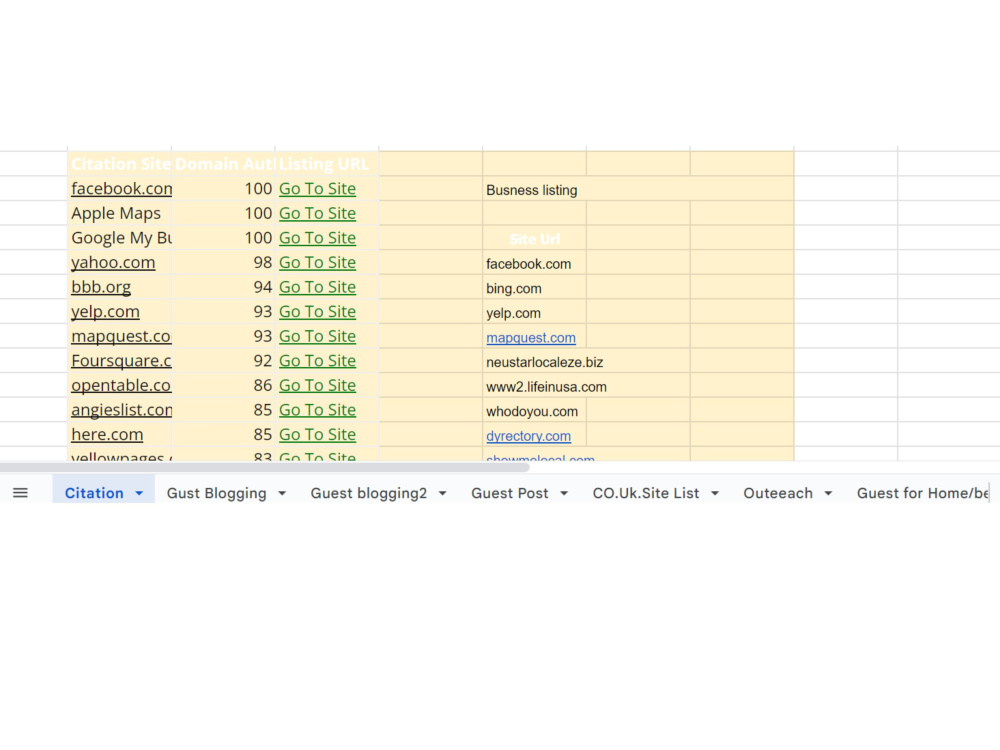Open the Foursquare citation link
Viewport: 1000px width, 750px height.
coord(121,360)
